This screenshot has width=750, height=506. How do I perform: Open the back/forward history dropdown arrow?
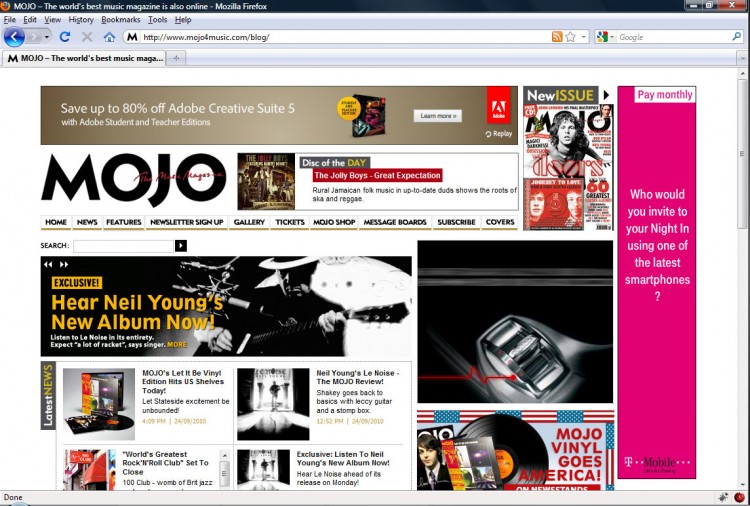(x=47, y=37)
